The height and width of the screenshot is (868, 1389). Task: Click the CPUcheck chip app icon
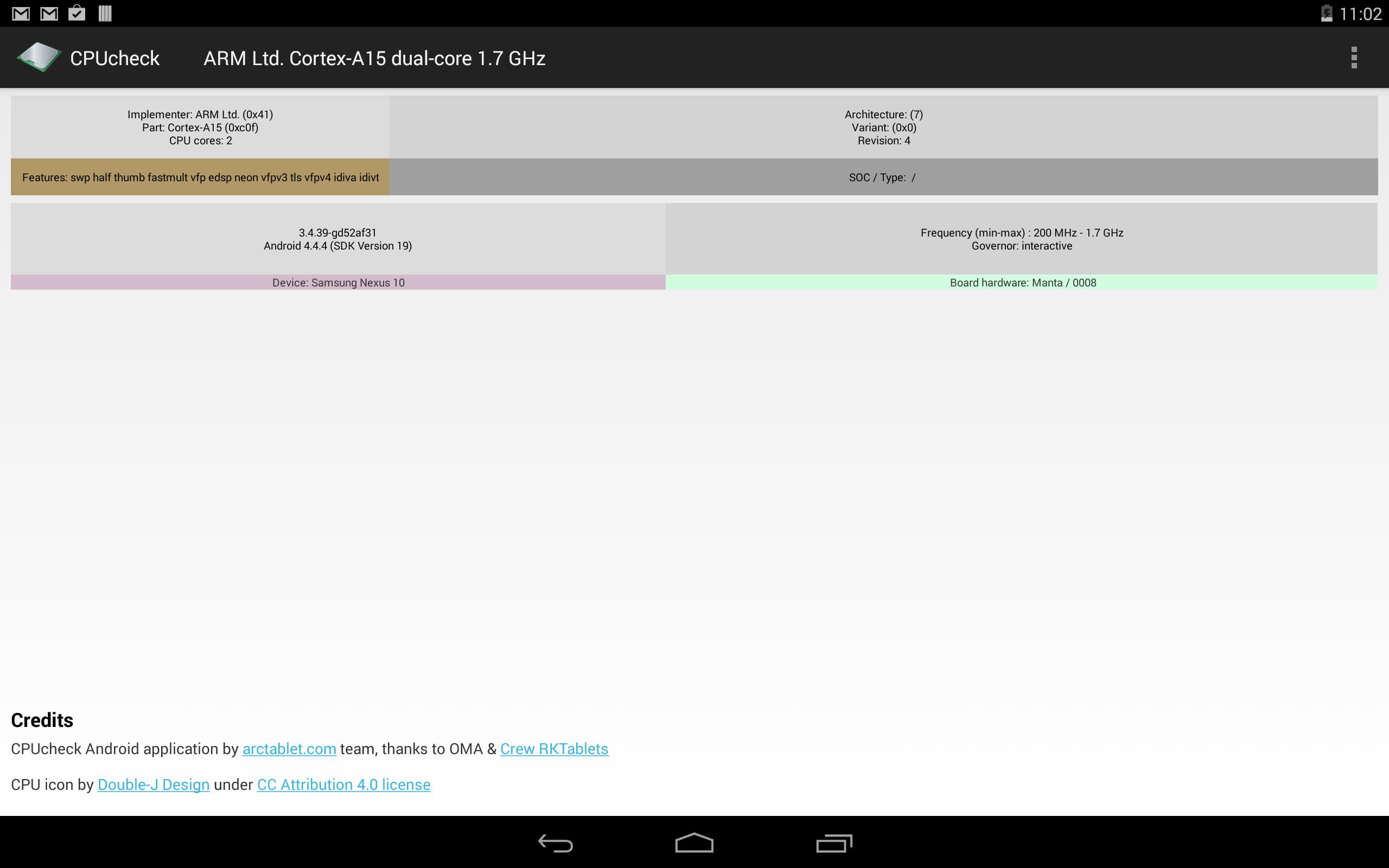39,58
